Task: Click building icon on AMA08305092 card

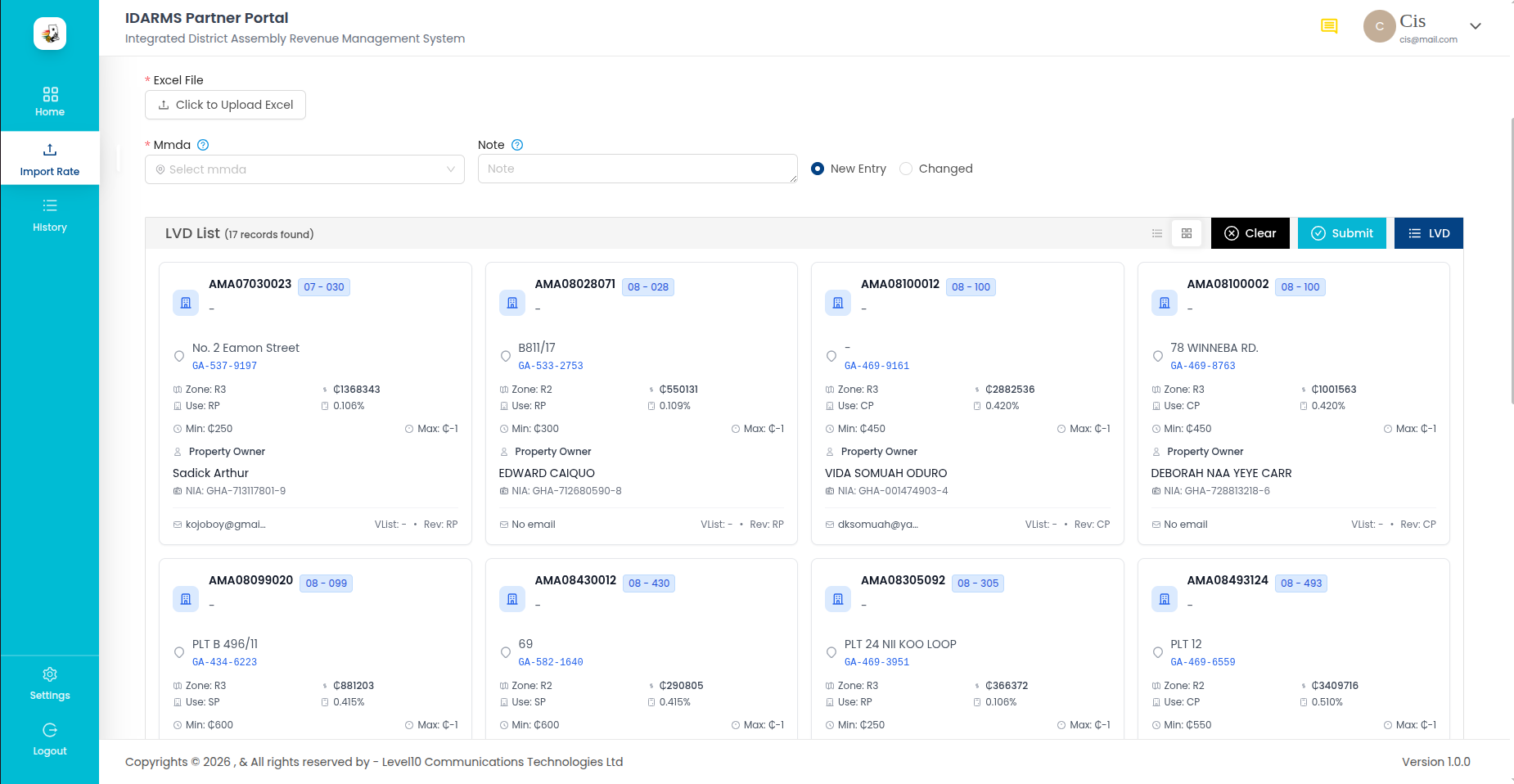Action: tap(838, 599)
